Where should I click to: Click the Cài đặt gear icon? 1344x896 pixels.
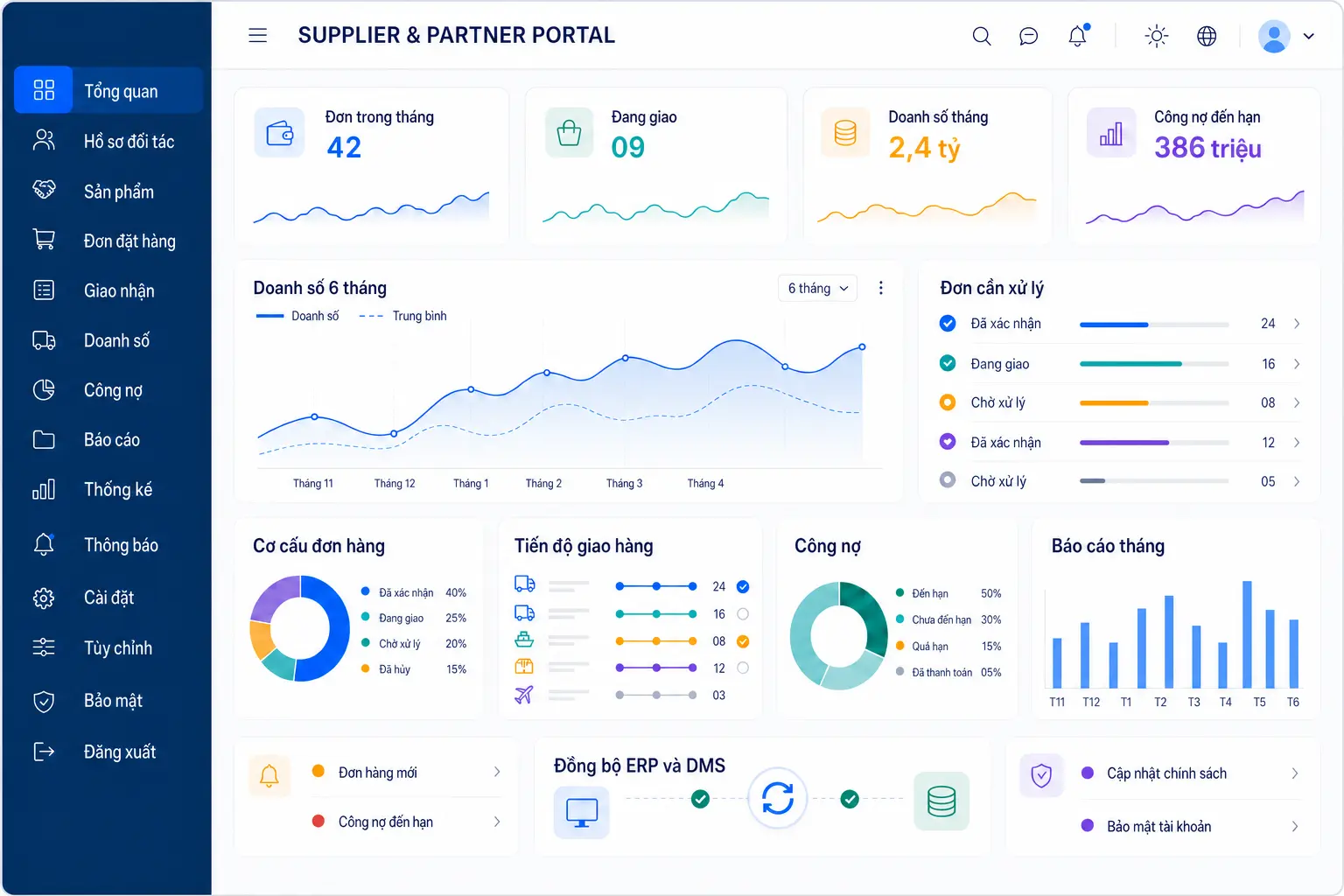point(44,598)
